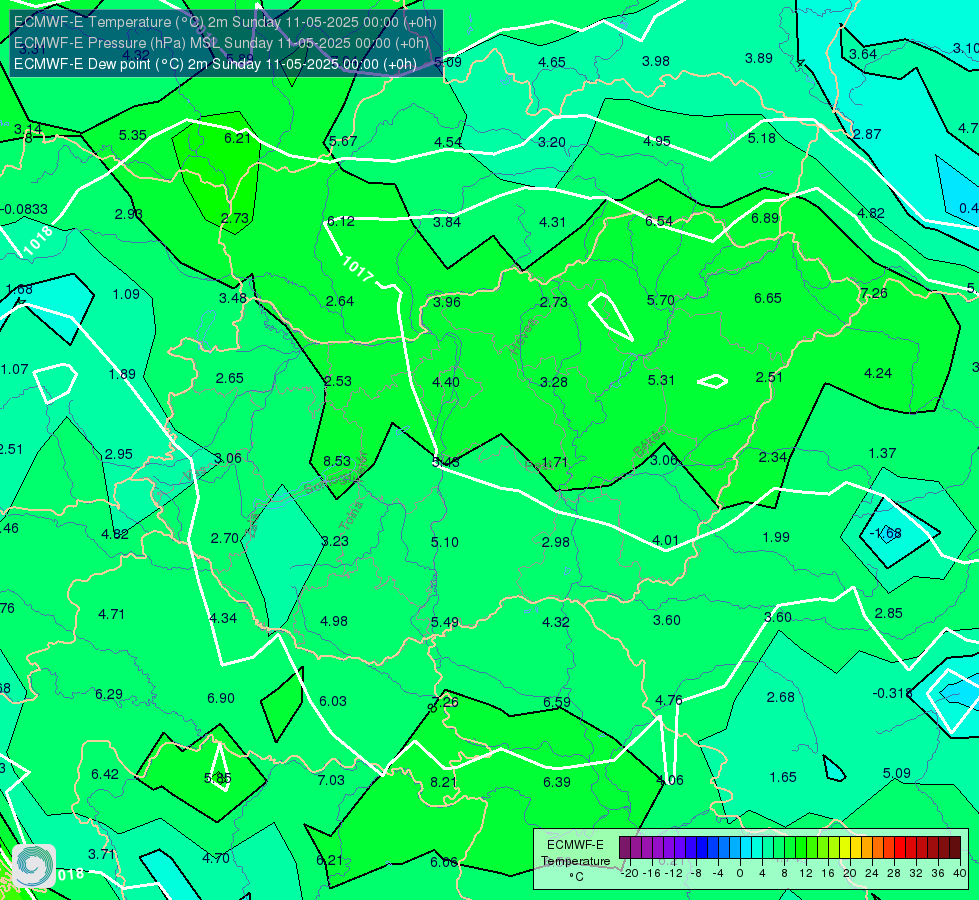Select the ECMWF-E Temperature 2m layer title
This screenshot has height=900, width=979.
[x=225, y=22]
